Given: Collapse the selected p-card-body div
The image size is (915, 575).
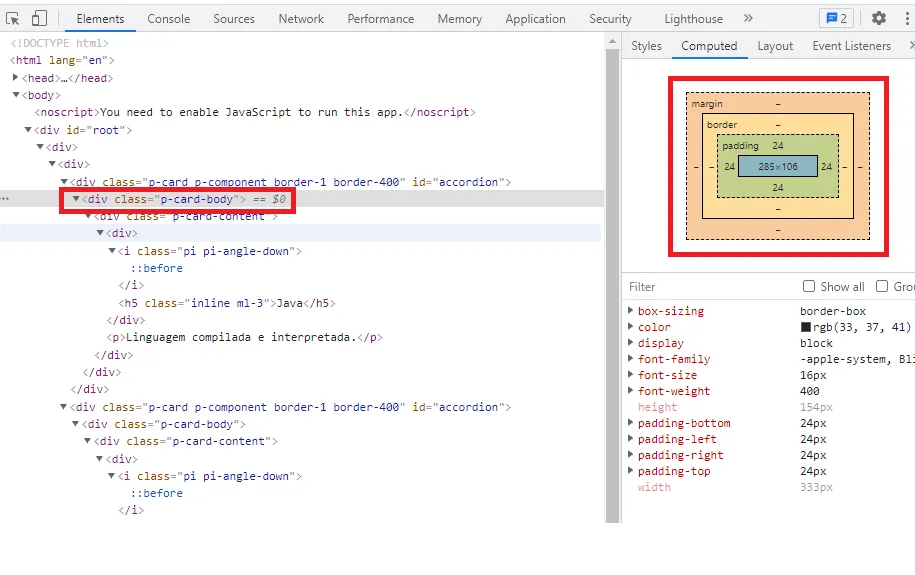Looking at the screenshot, I should (x=76, y=198).
